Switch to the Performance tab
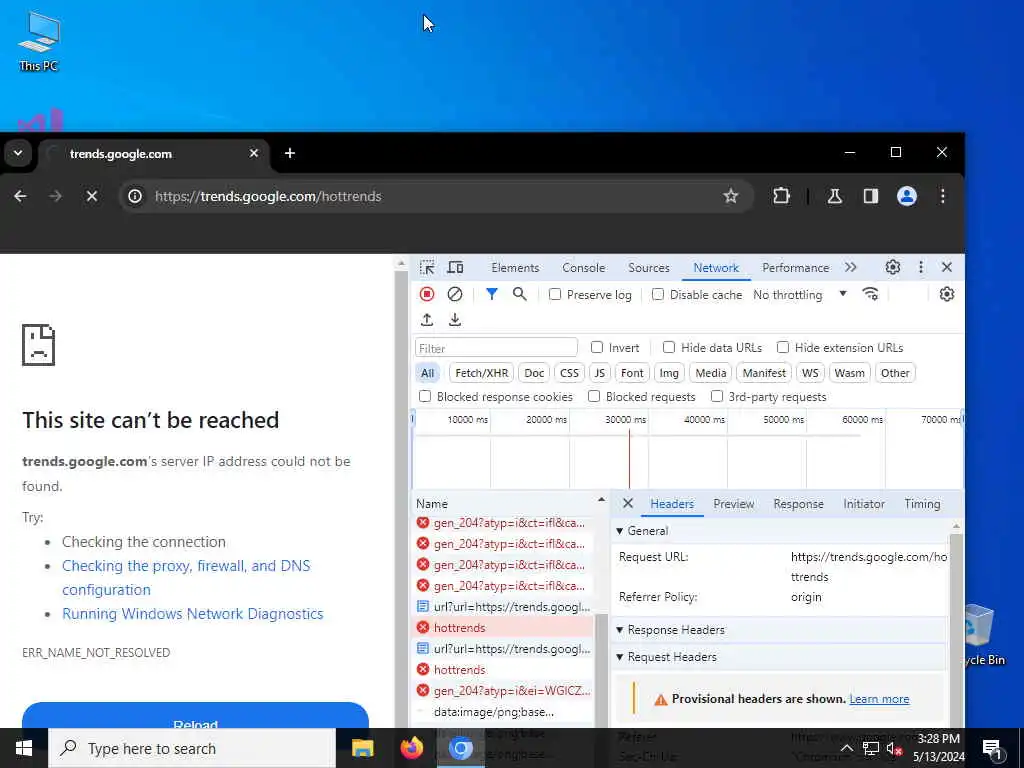The height and width of the screenshot is (768, 1024). pos(795,268)
